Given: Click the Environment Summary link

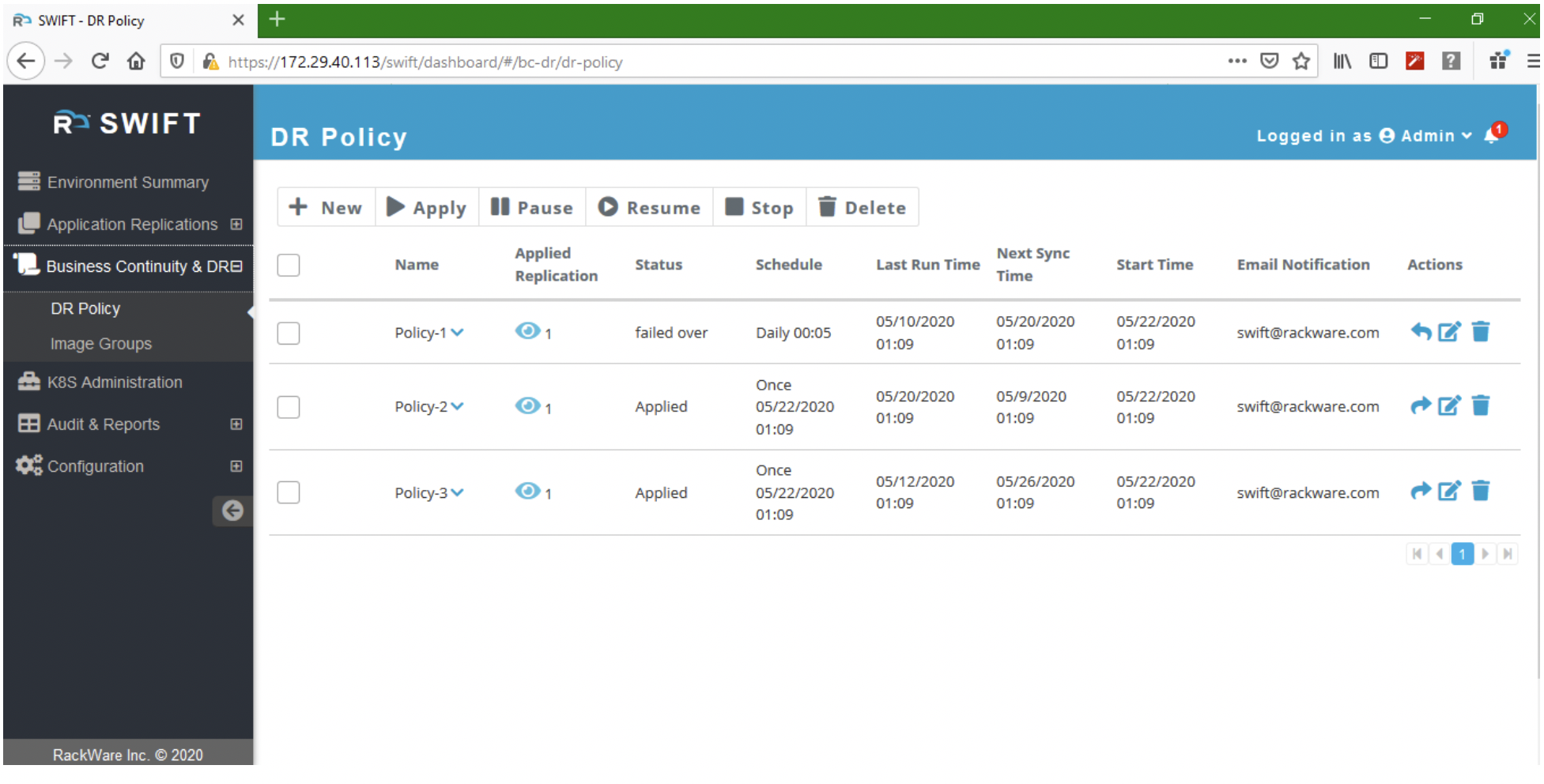Looking at the screenshot, I should pos(128,182).
